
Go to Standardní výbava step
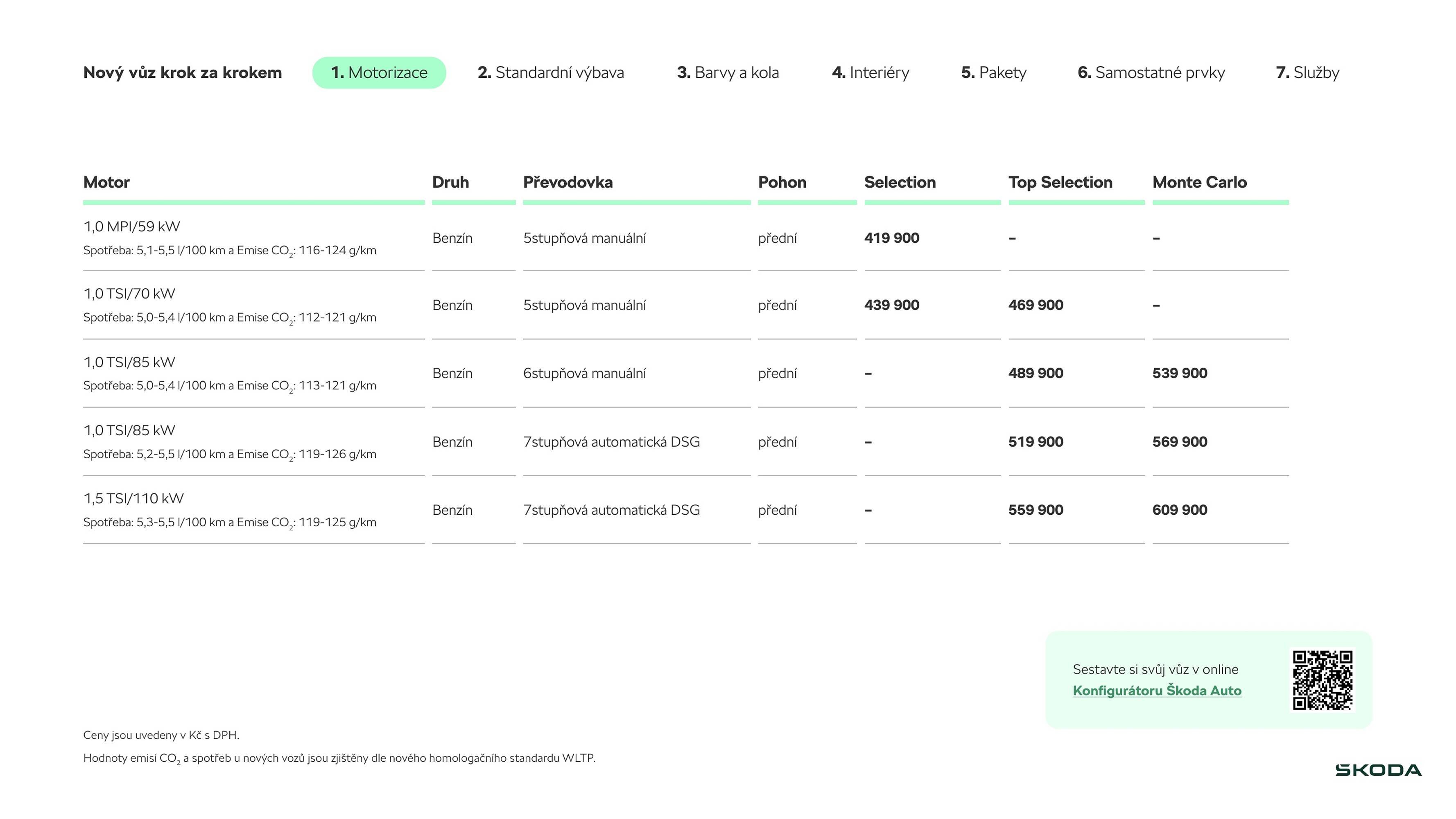click(551, 72)
